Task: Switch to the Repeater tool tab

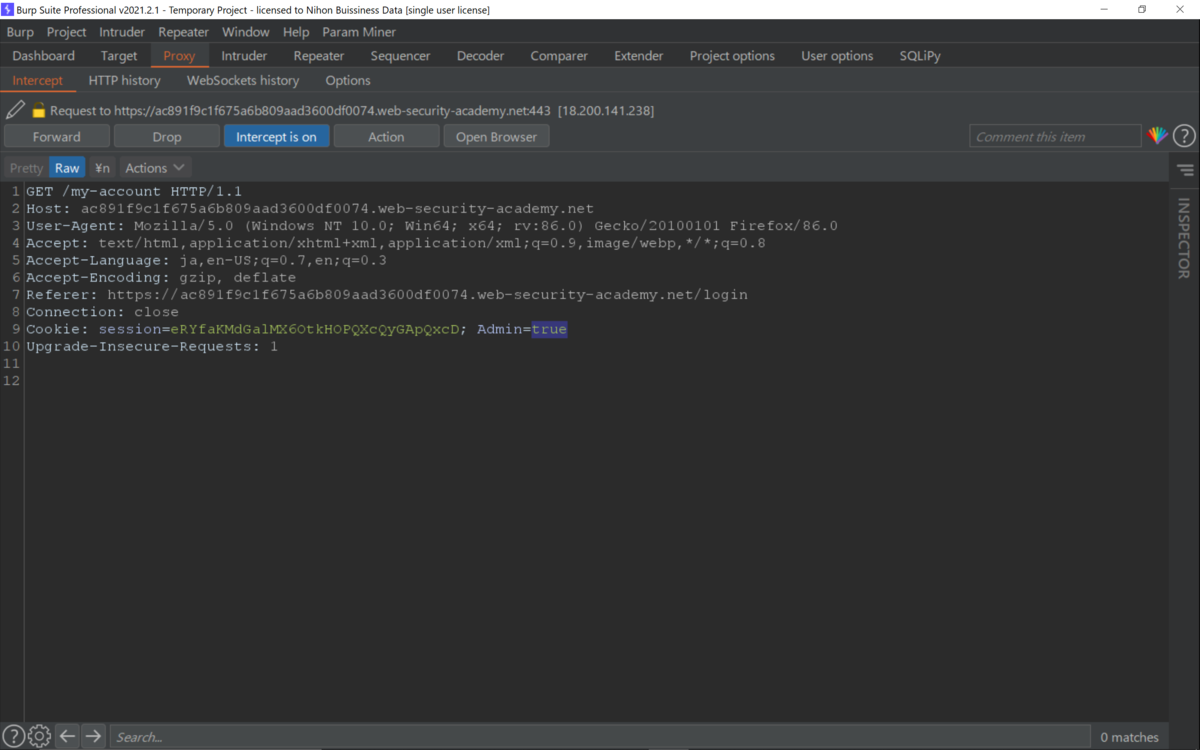Action: click(319, 56)
